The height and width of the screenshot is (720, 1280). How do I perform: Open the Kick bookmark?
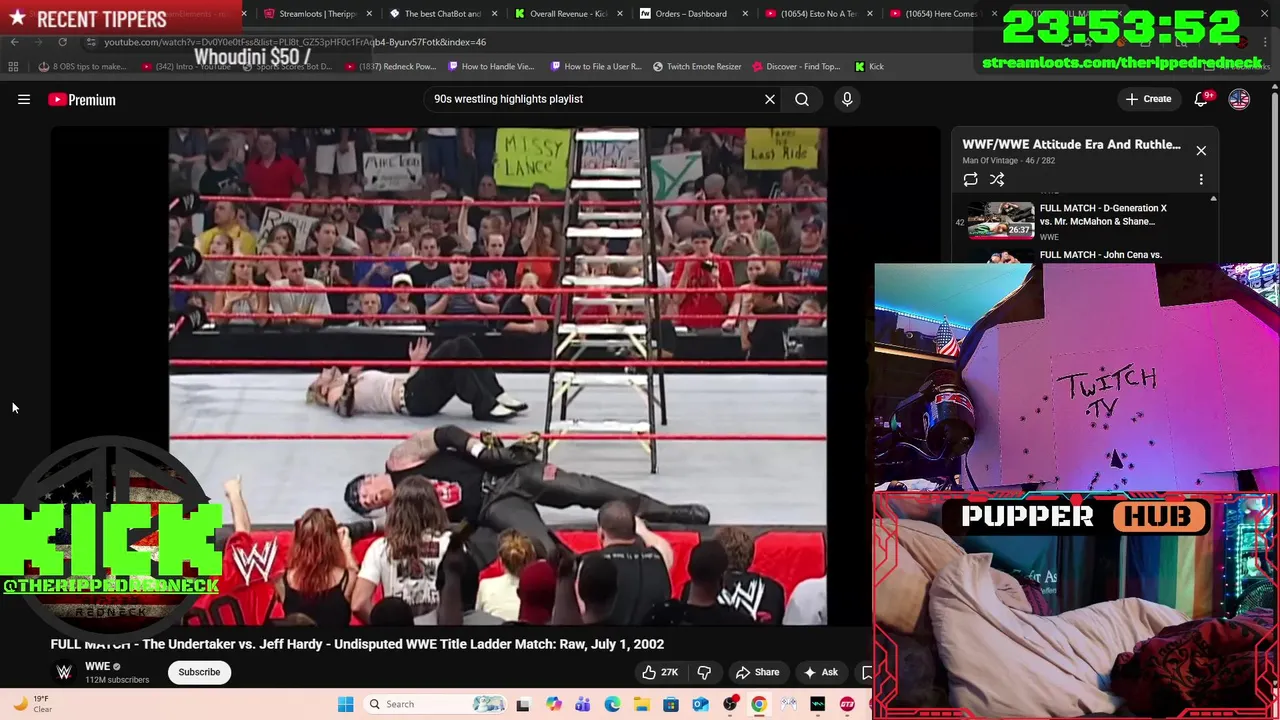tap(869, 67)
